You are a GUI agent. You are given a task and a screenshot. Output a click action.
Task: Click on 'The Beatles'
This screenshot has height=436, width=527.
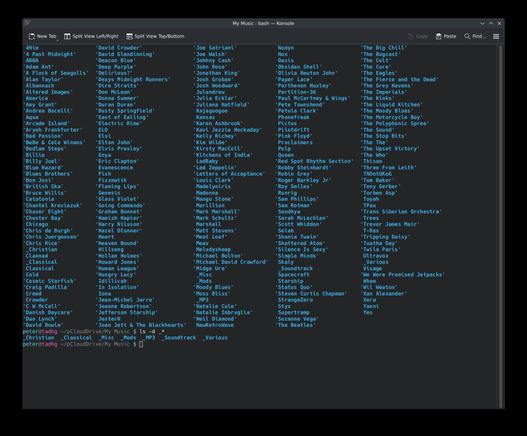(x=295, y=325)
